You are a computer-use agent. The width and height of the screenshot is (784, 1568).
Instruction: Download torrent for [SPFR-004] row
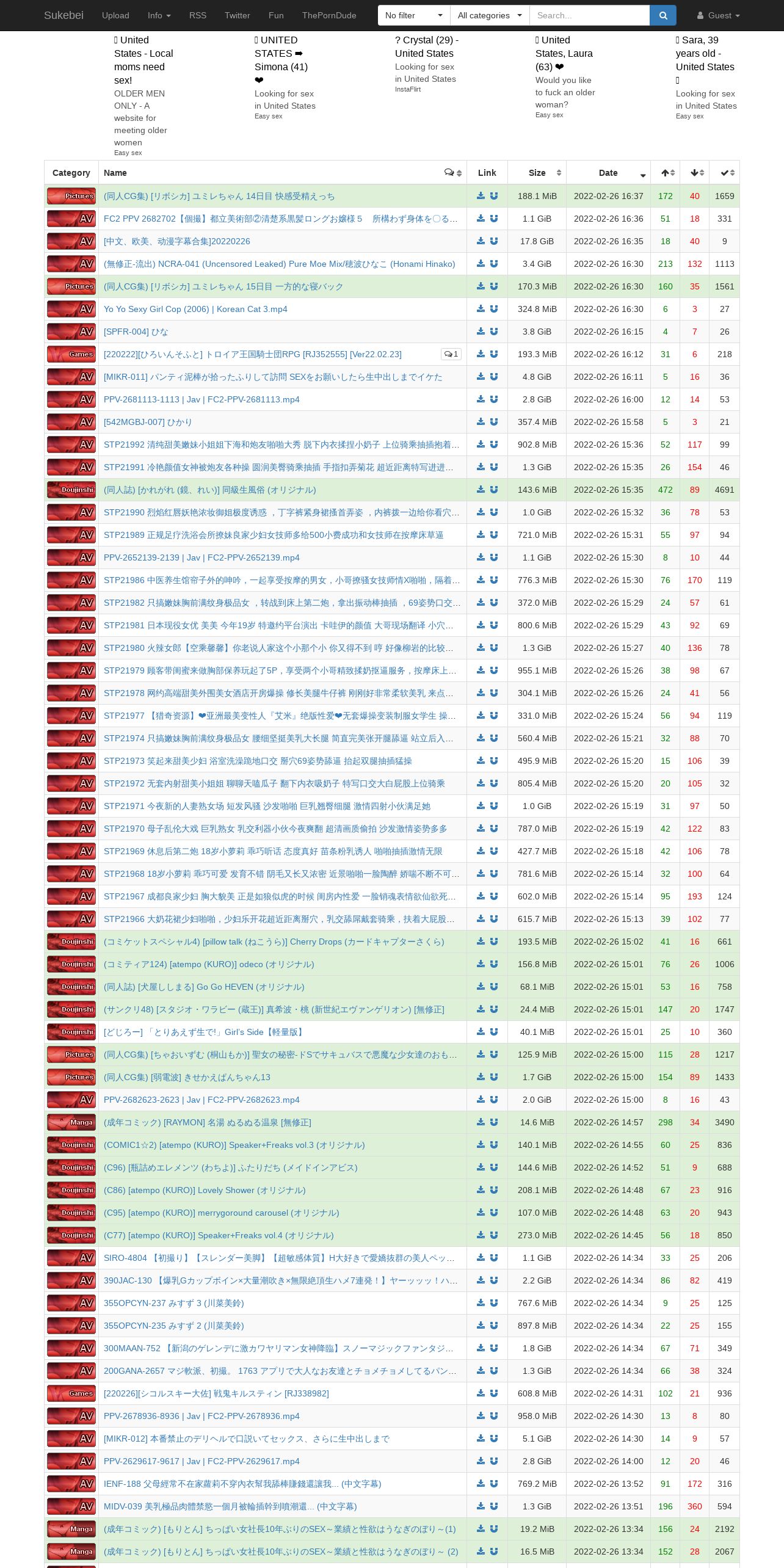(x=481, y=332)
